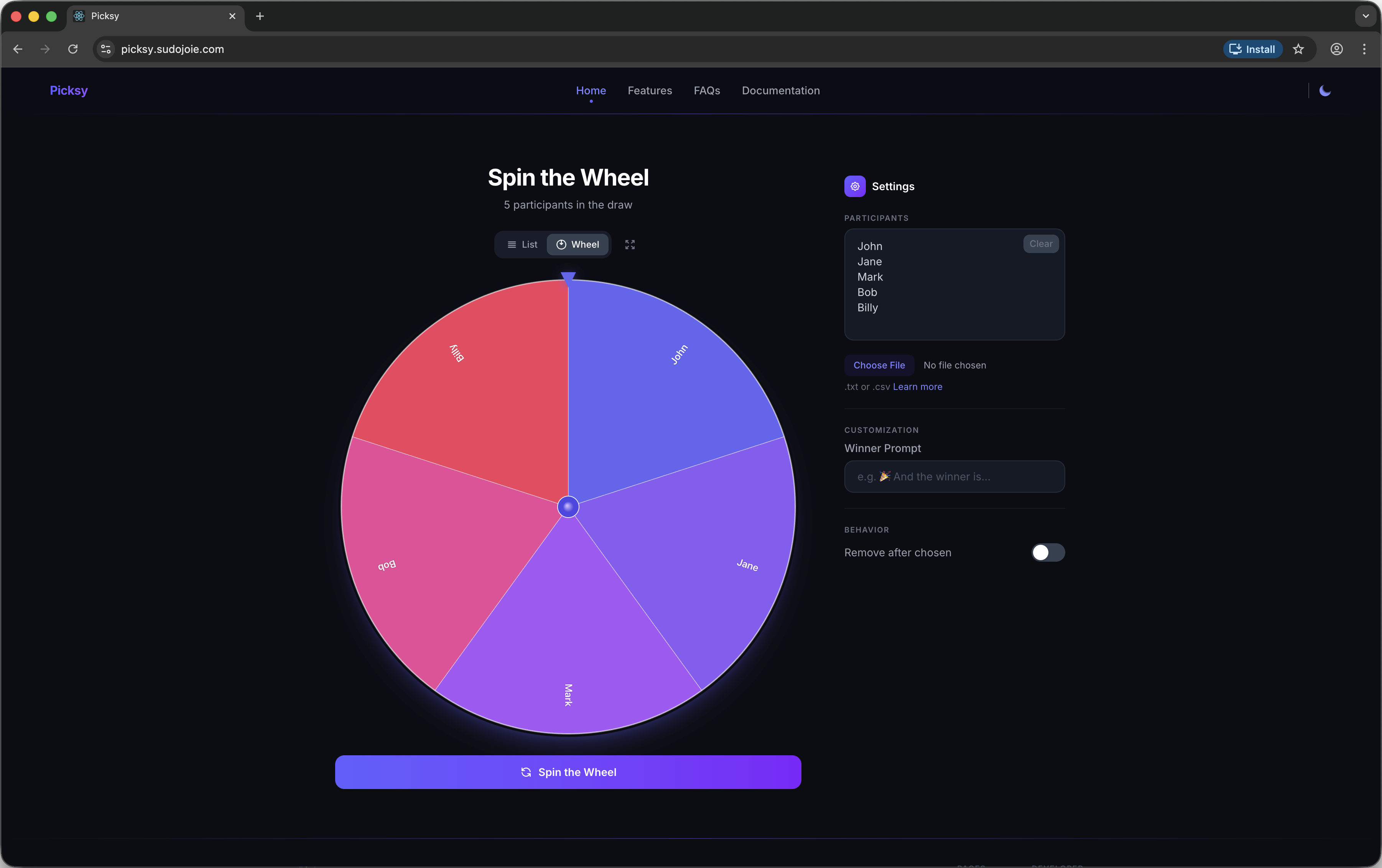The height and width of the screenshot is (868, 1382).
Task: Open the Chrome three-dot menu
Action: coord(1364,49)
